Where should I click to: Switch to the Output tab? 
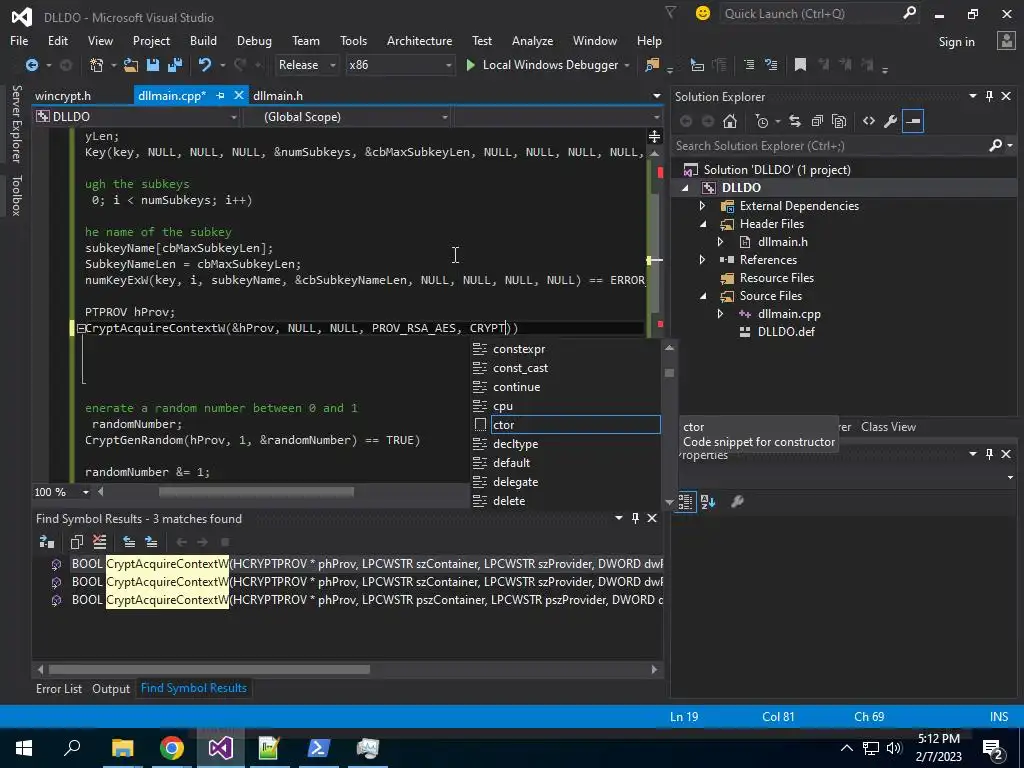click(x=111, y=688)
